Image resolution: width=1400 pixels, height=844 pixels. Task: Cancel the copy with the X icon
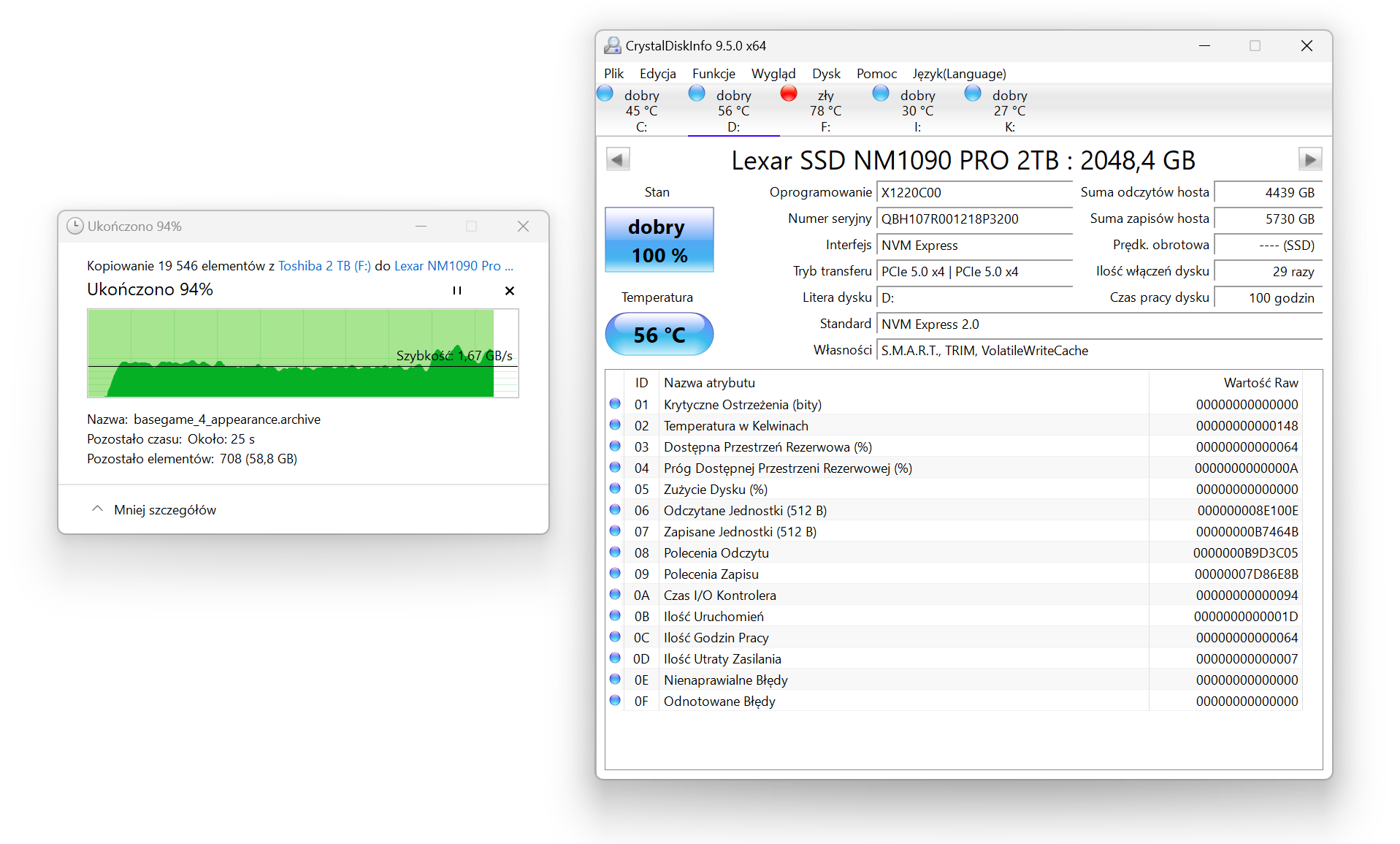(510, 291)
